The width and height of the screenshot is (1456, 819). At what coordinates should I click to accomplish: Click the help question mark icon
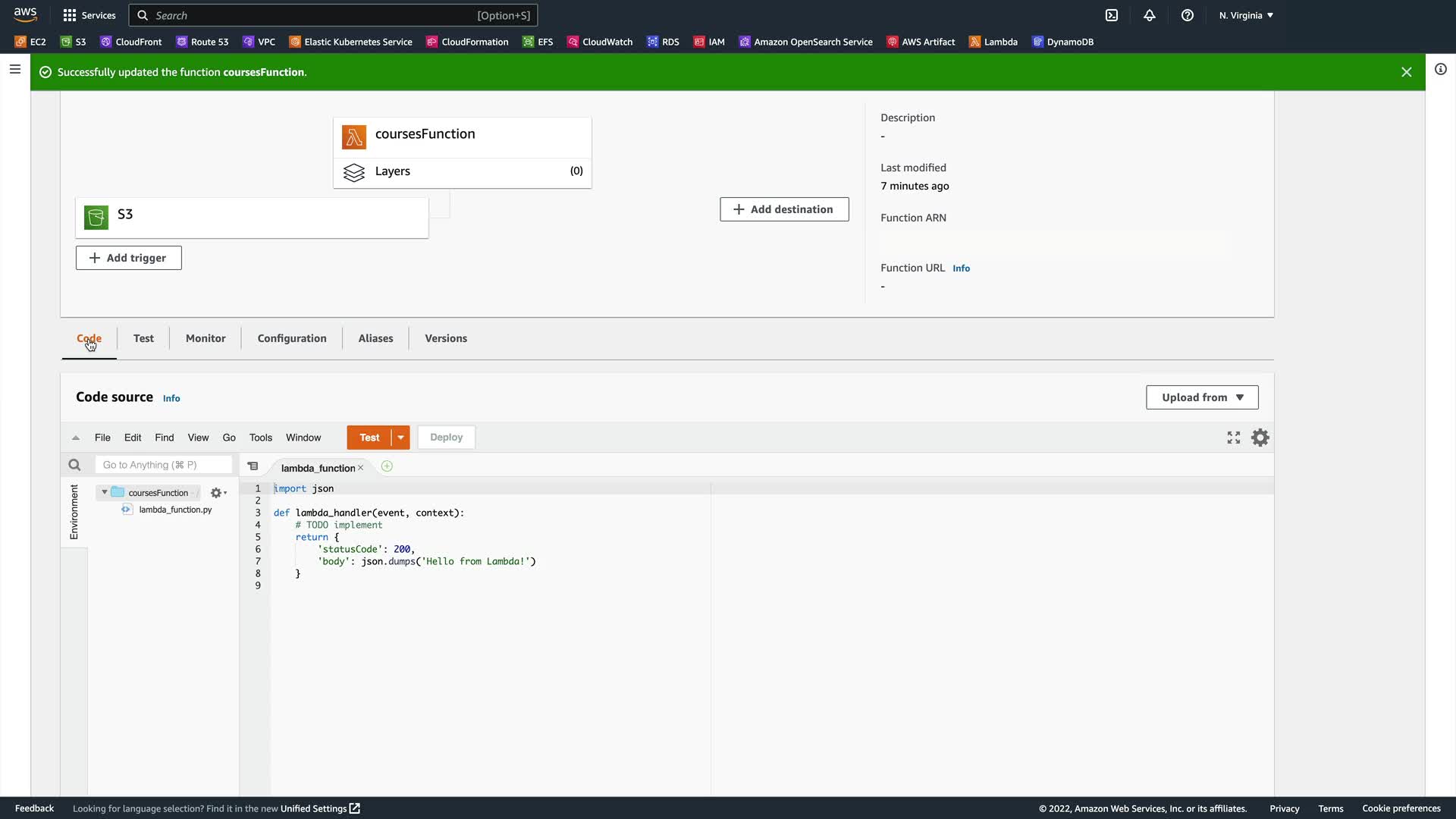tap(1188, 15)
